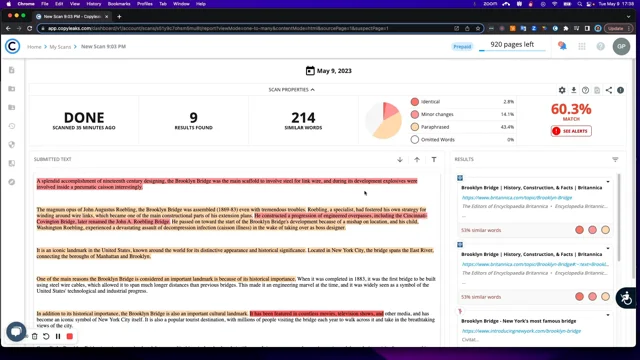
Task: Toggle identical red dot on second Britannica result
Action: click(x=579, y=297)
